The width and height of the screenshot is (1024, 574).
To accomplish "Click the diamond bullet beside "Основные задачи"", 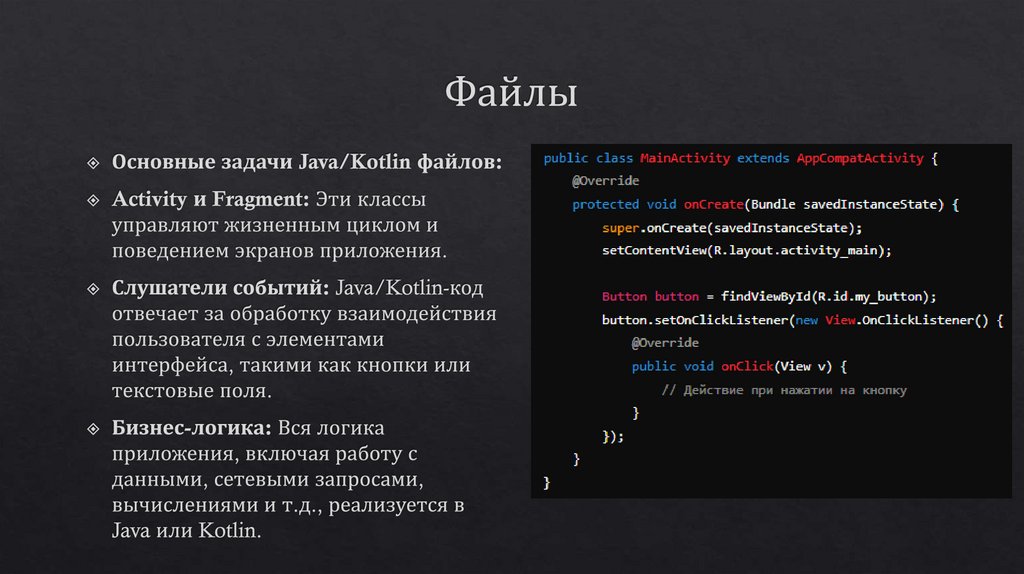I will click(93, 163).
